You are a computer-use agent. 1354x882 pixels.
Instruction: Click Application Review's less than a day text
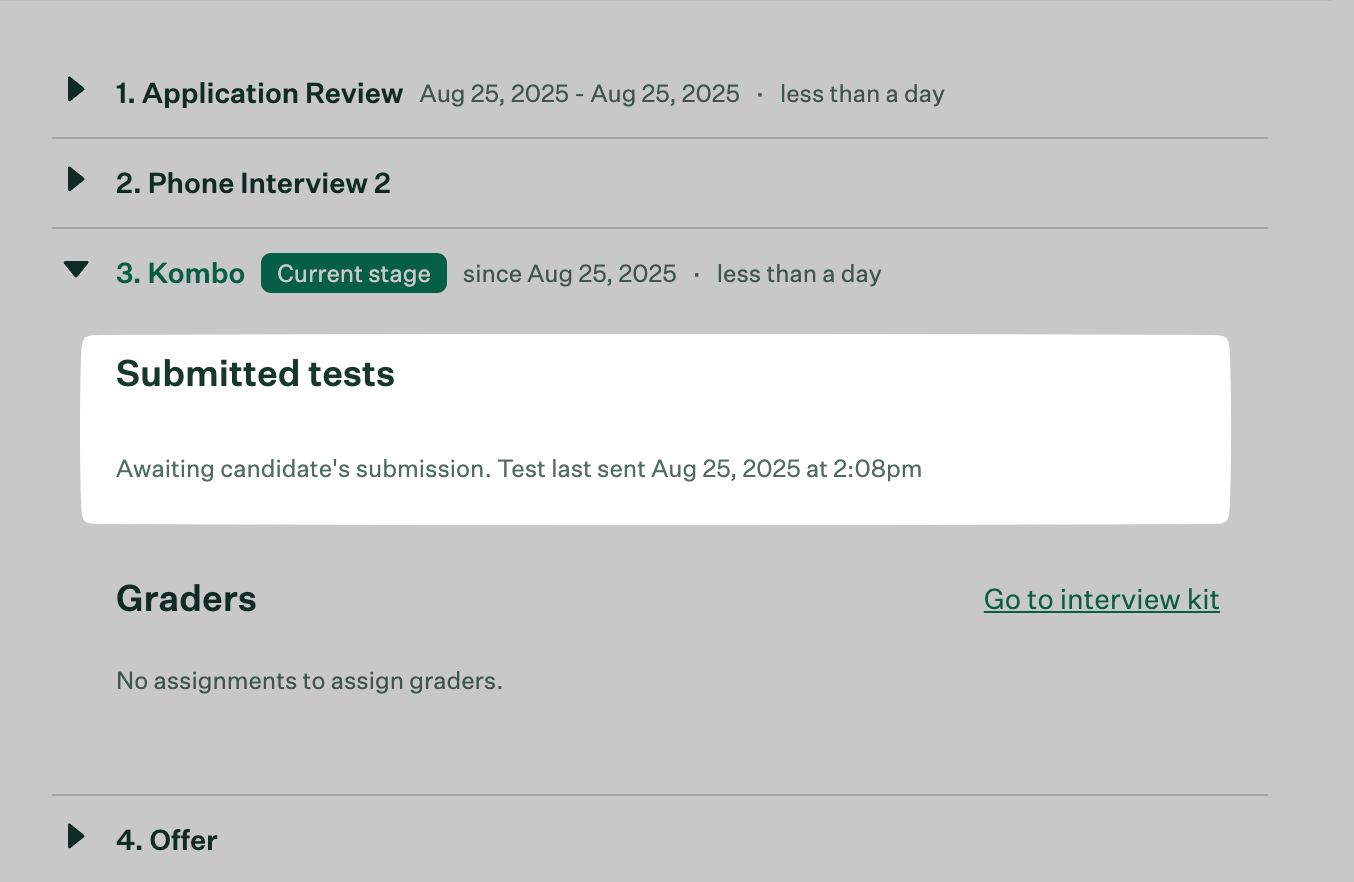coord(862,94)
